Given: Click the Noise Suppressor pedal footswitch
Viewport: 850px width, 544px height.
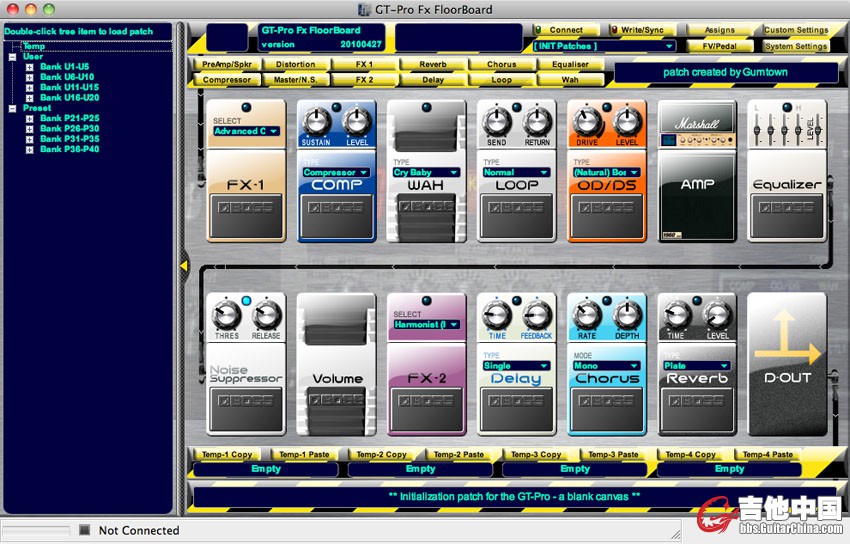Looking at the screenshot, I should pos(246,409).
